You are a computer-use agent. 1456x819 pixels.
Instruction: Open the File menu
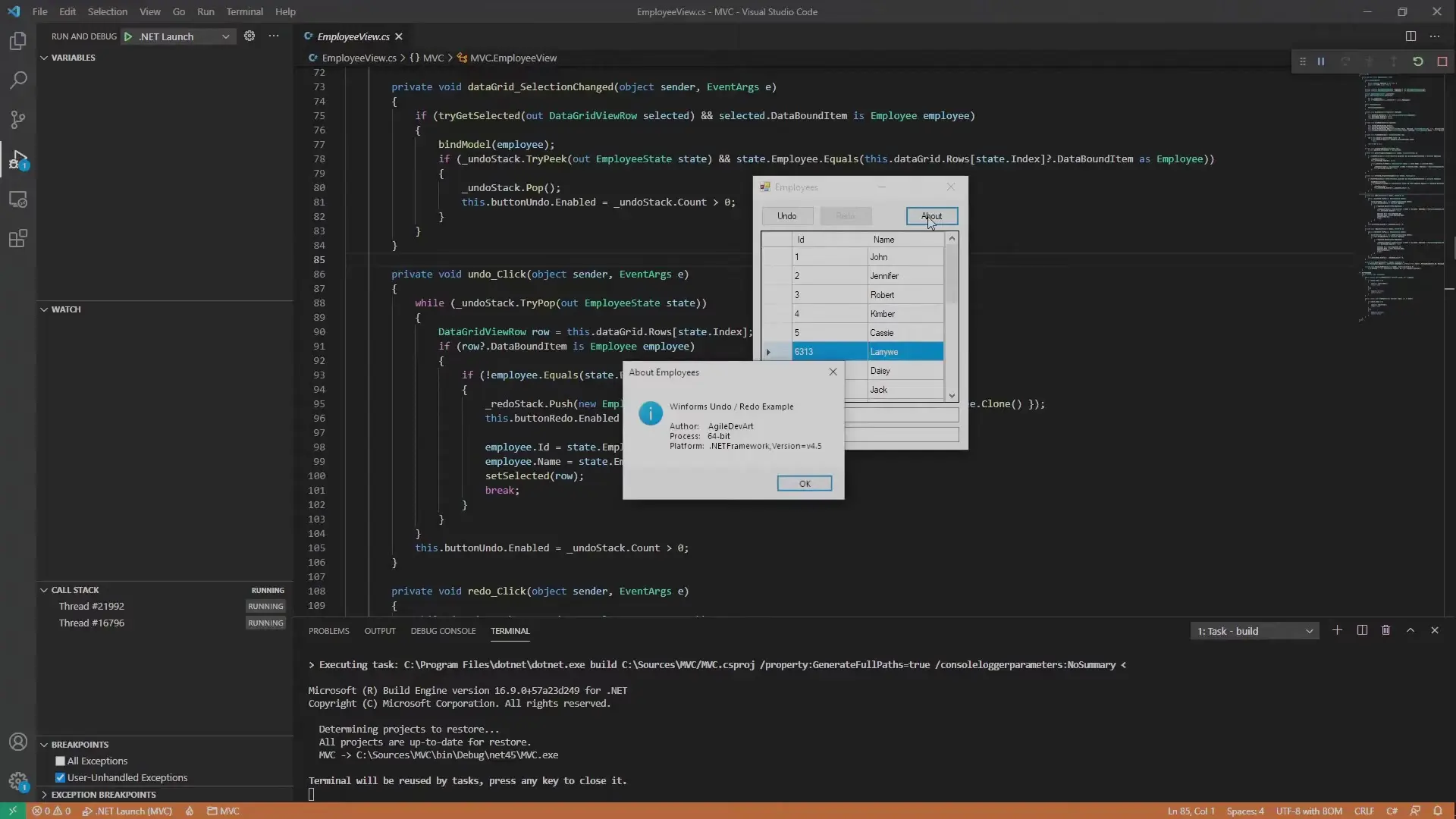pos(39,11)
